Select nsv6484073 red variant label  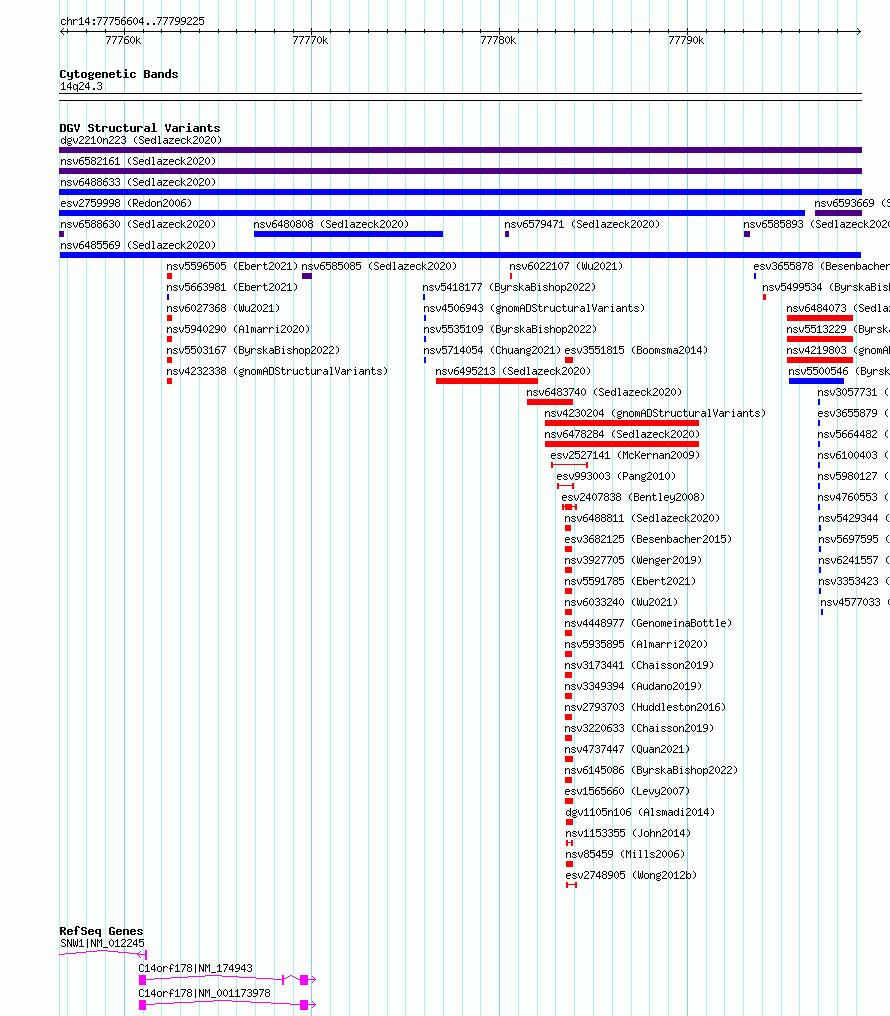(838, 308)
